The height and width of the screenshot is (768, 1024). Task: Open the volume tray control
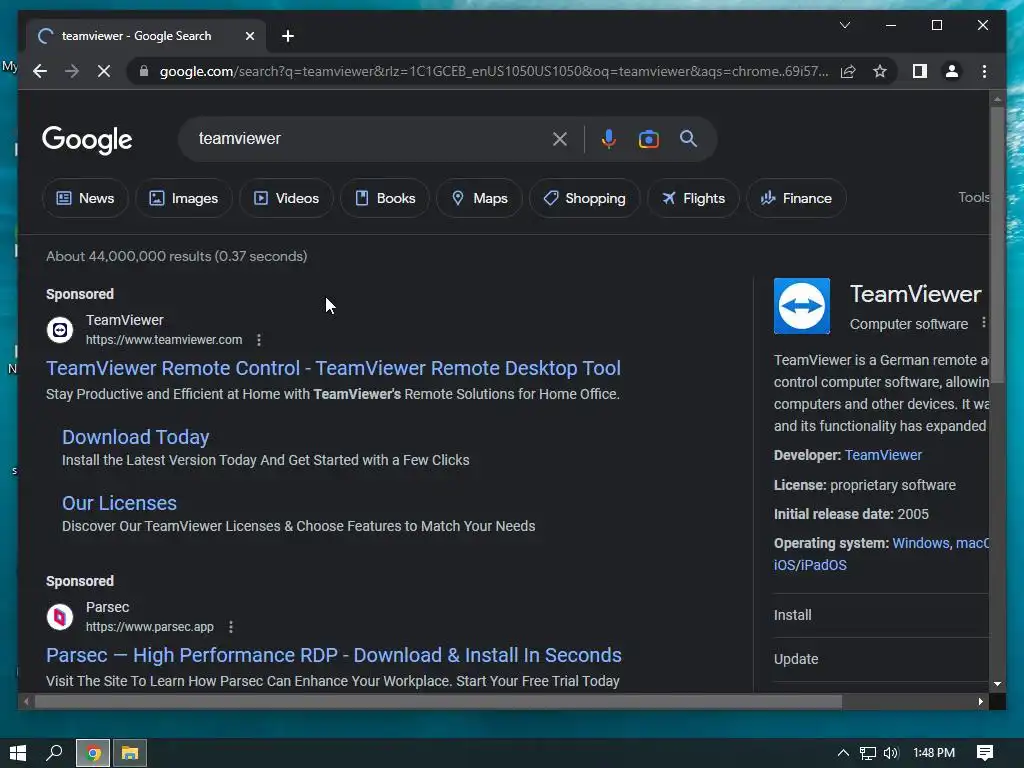[x=891, y=753]
